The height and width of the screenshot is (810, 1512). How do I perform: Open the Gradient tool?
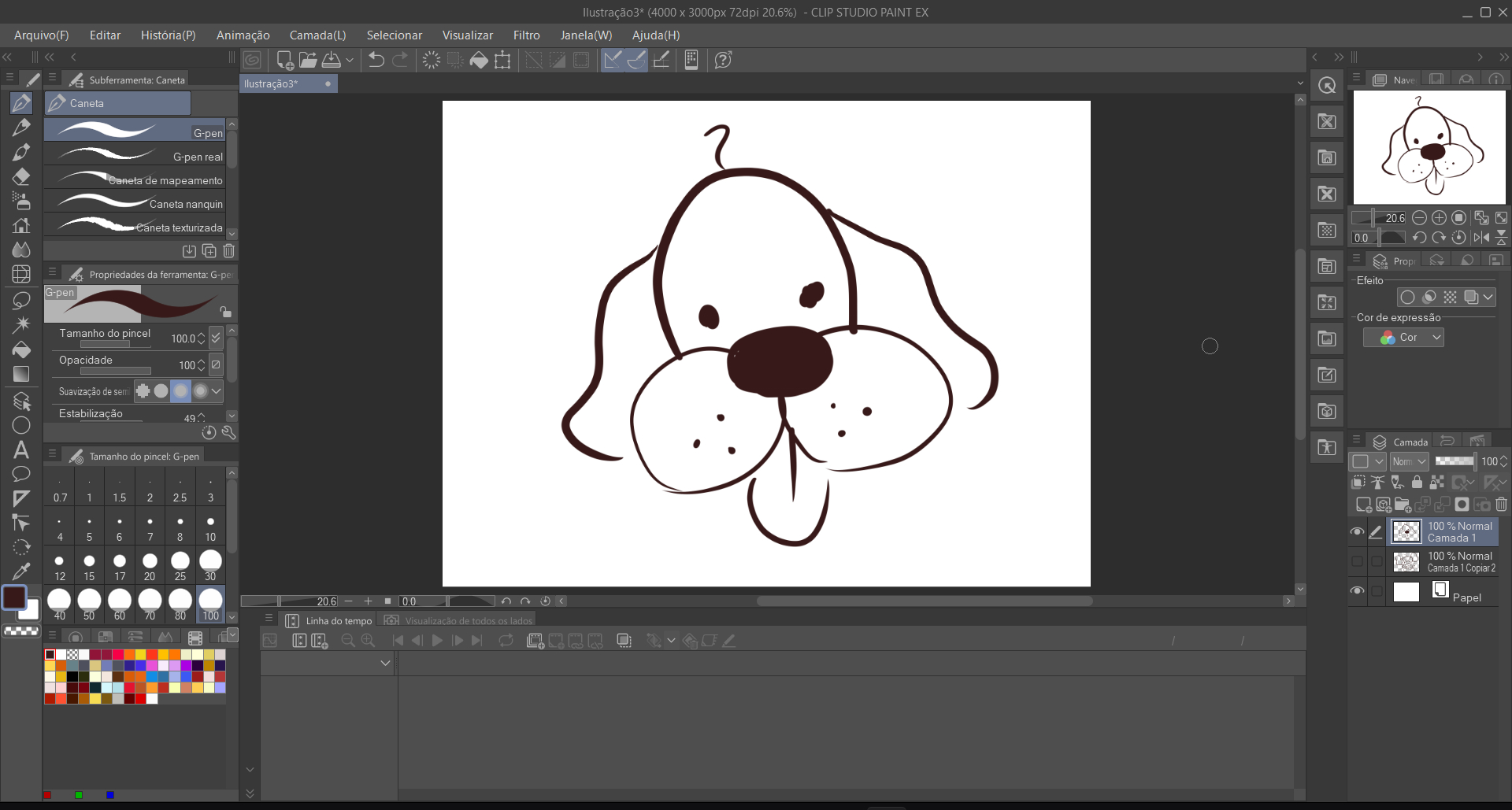21,375
